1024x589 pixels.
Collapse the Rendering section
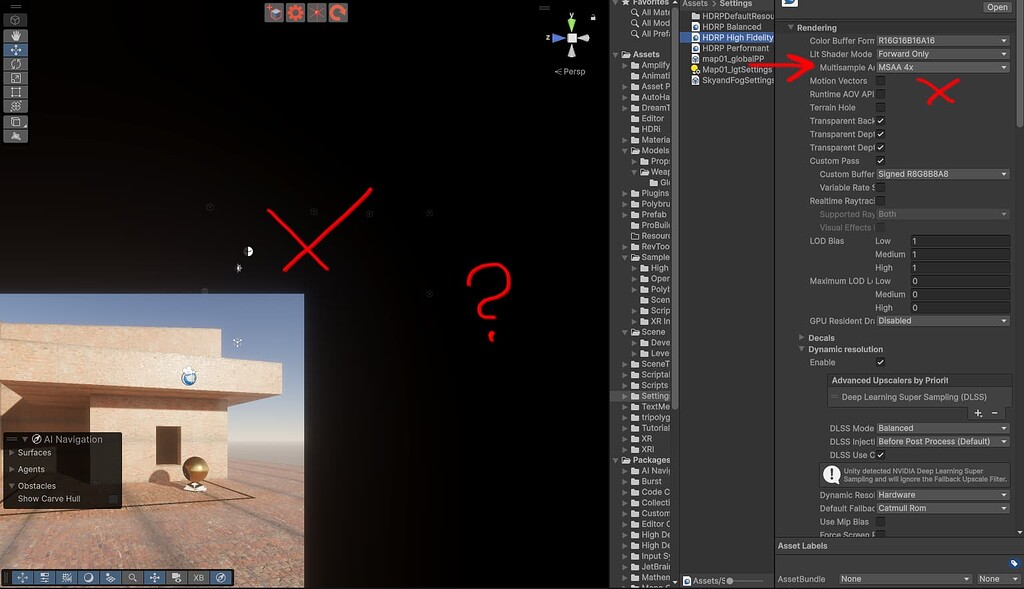tap(793, 27)
